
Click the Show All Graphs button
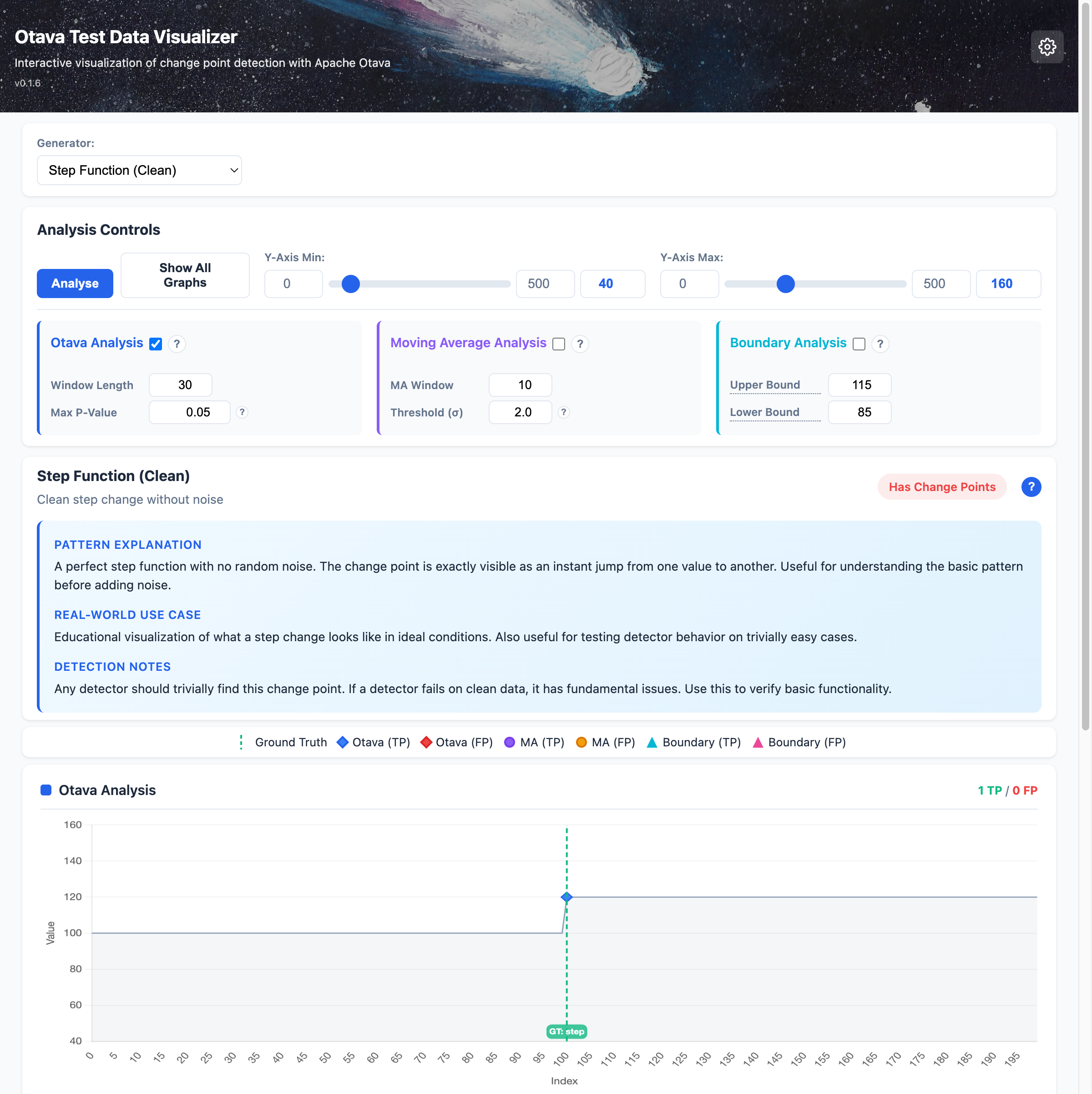[x=185, y=275]
